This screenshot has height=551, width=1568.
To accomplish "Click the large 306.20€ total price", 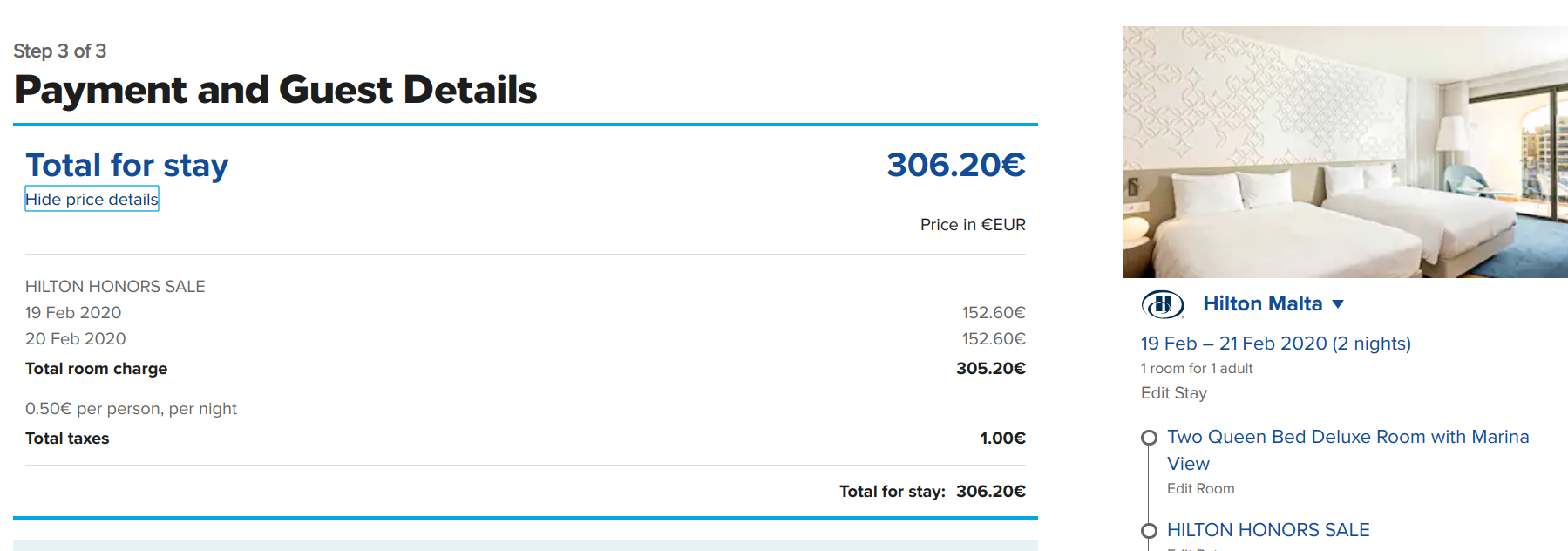I will point(955,165).
